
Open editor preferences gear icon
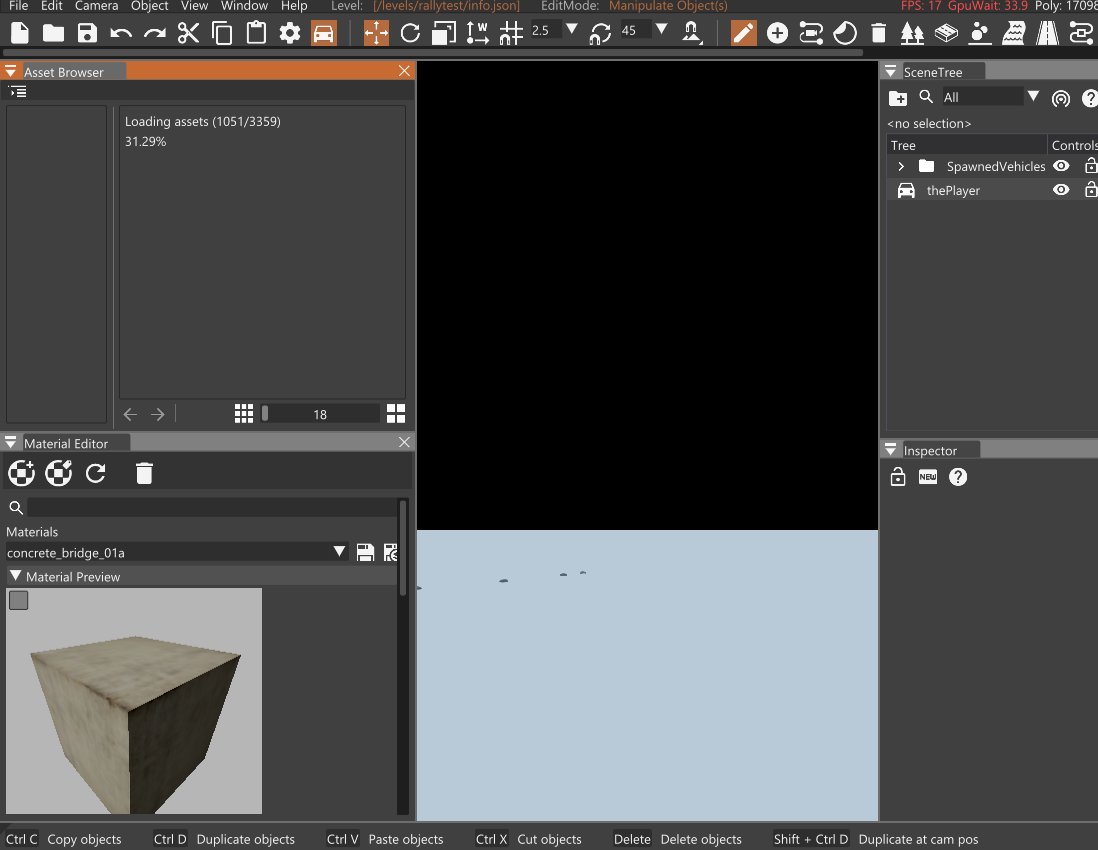[290, 33]
